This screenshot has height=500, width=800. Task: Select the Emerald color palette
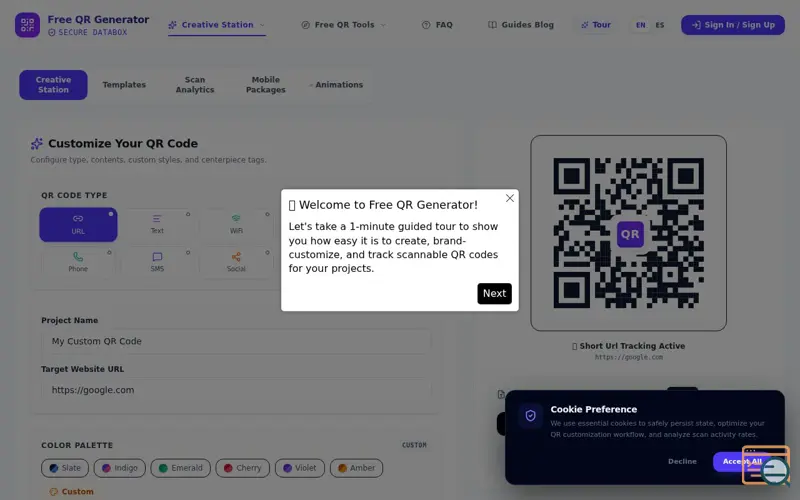(x=181, y=468)
